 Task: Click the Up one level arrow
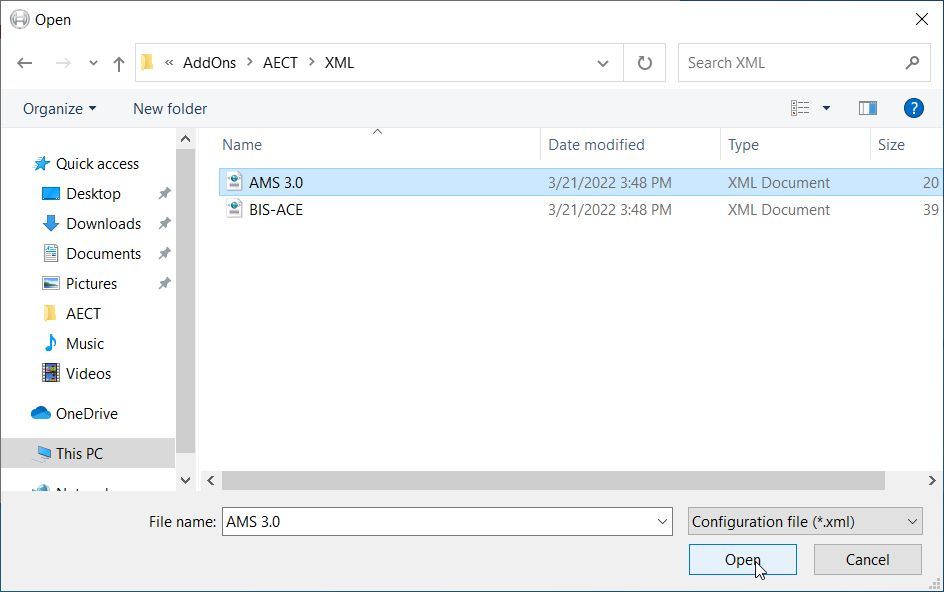click(119, 63)
